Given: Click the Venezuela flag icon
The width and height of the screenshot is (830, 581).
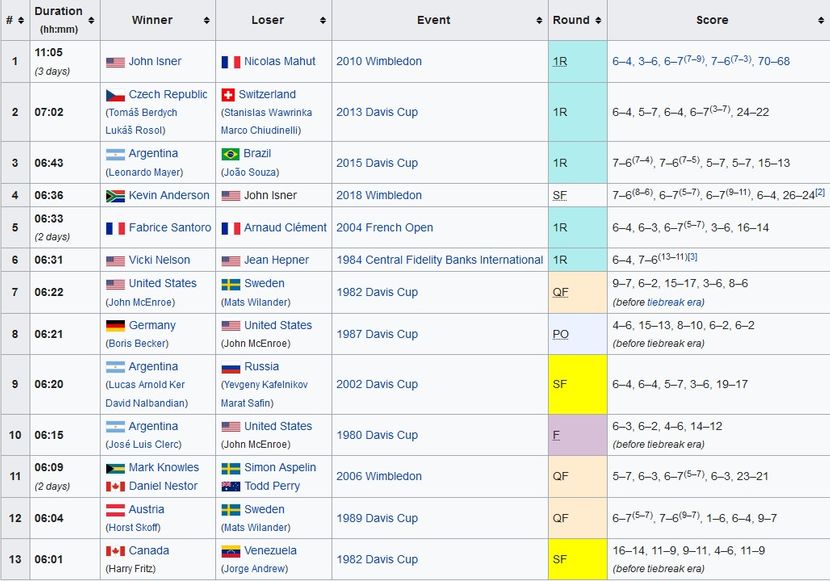Looking at the screenshot, I should click(x=230, y=551).
